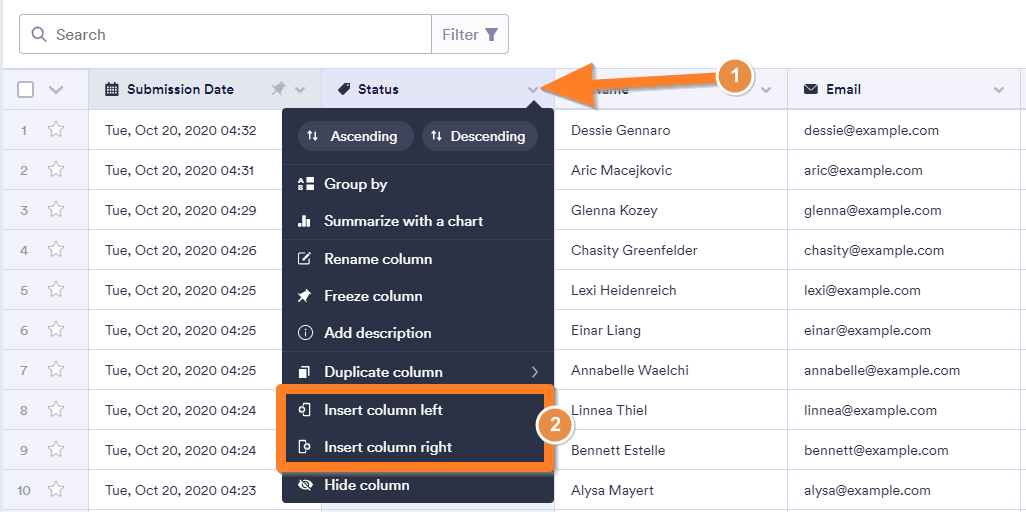This screenshot has height=512, width=1026.
Task: Open the Email column dropdown chevron
Action: pos(999,90)
